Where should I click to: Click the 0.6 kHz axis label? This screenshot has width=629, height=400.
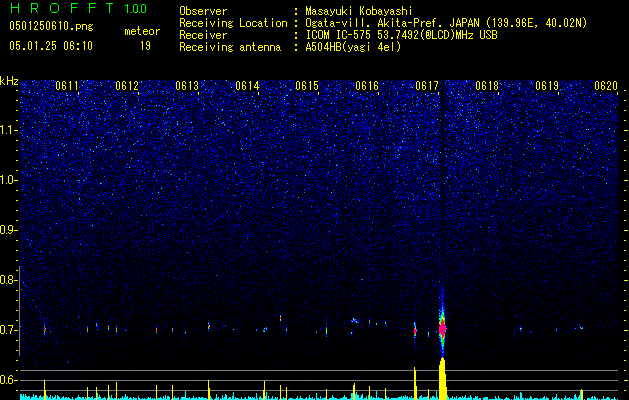pos(8,380)
